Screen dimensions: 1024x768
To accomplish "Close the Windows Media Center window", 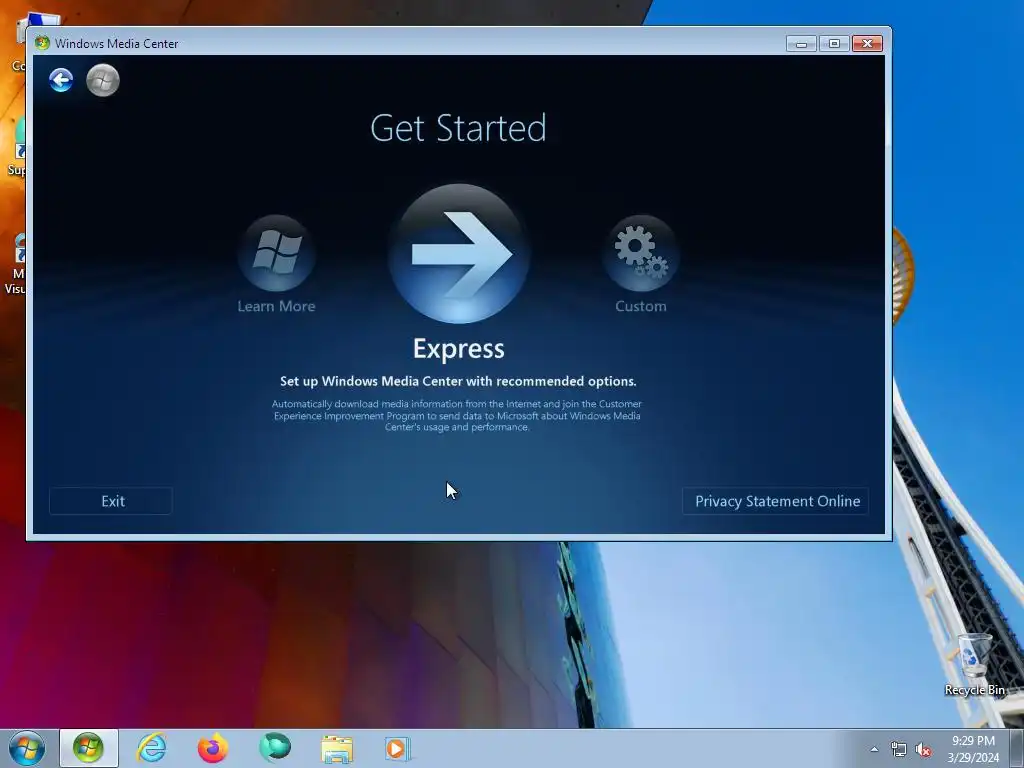I will [867, 44].
